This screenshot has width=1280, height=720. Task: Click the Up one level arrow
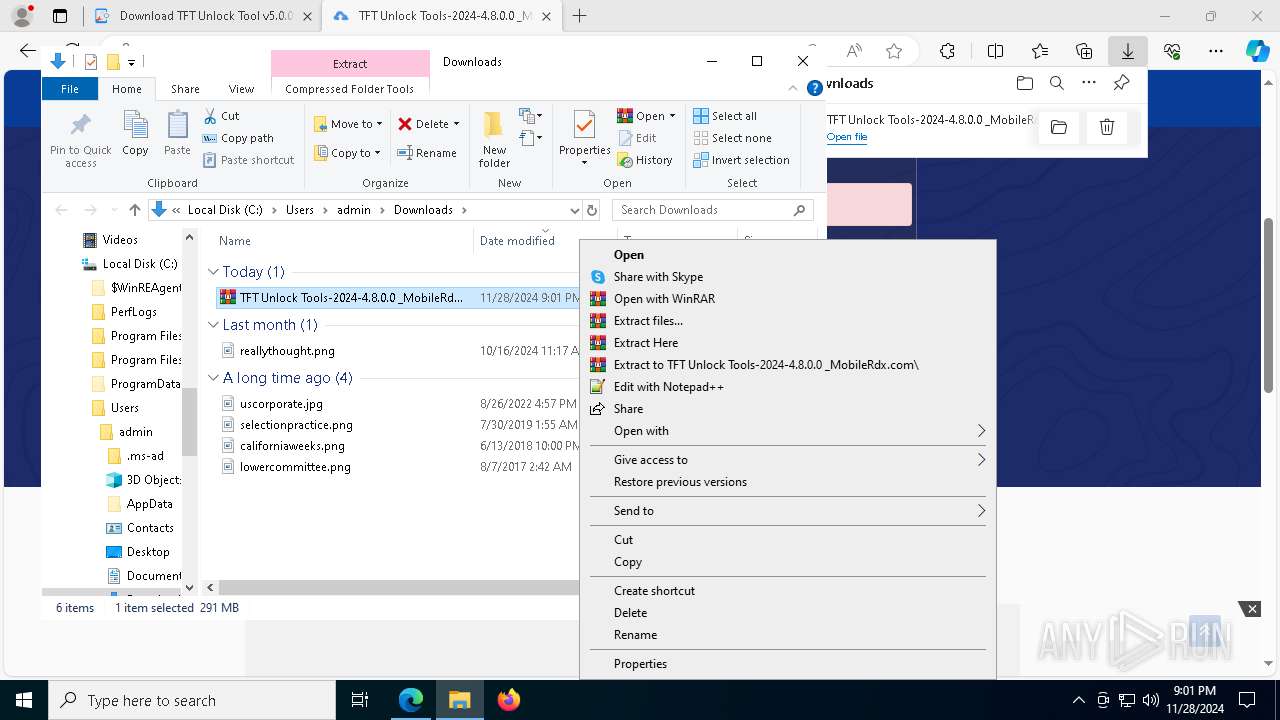click(135, 210)
